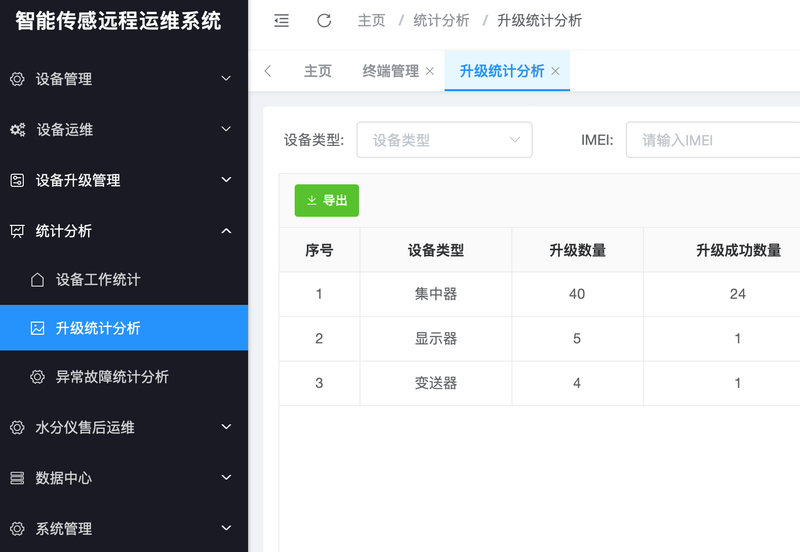This screenshot has width=800, height=552.
Task: Click the gears icon beside 设备运维
Action: [17, 130]
